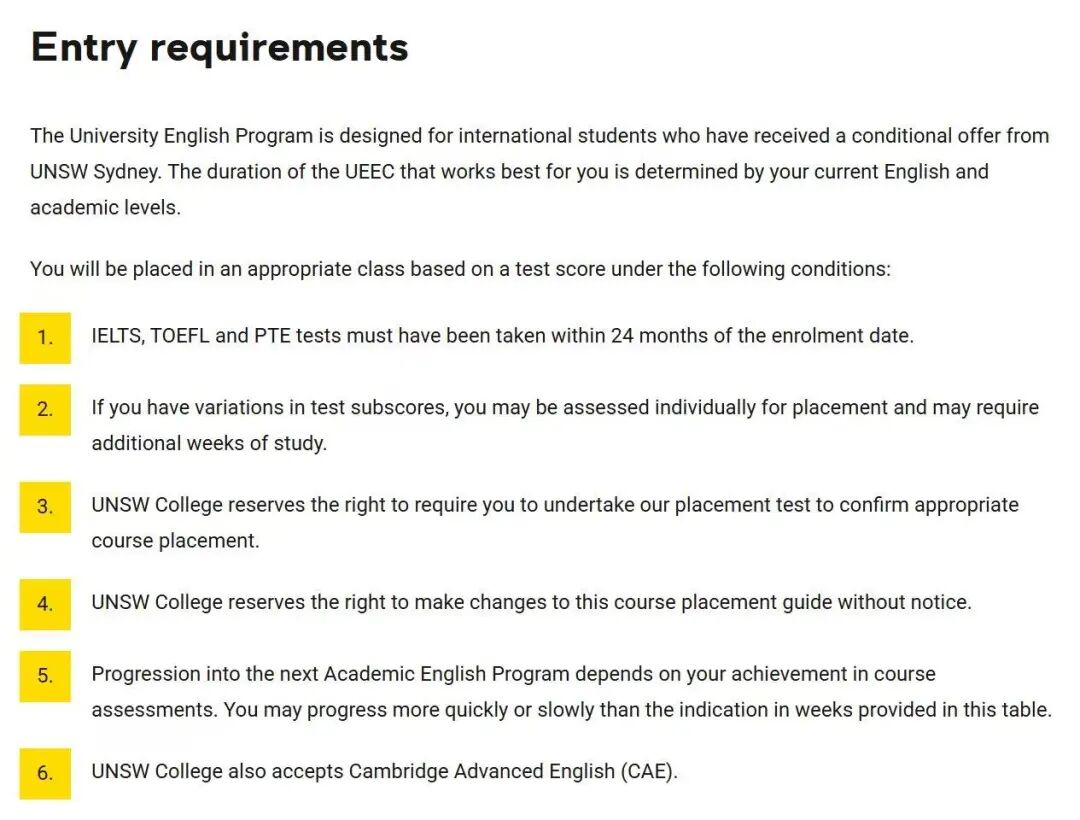Click the words "additional weeks of study"
1080x820 pixels.
pyautogui.click(x=209, y=443)
